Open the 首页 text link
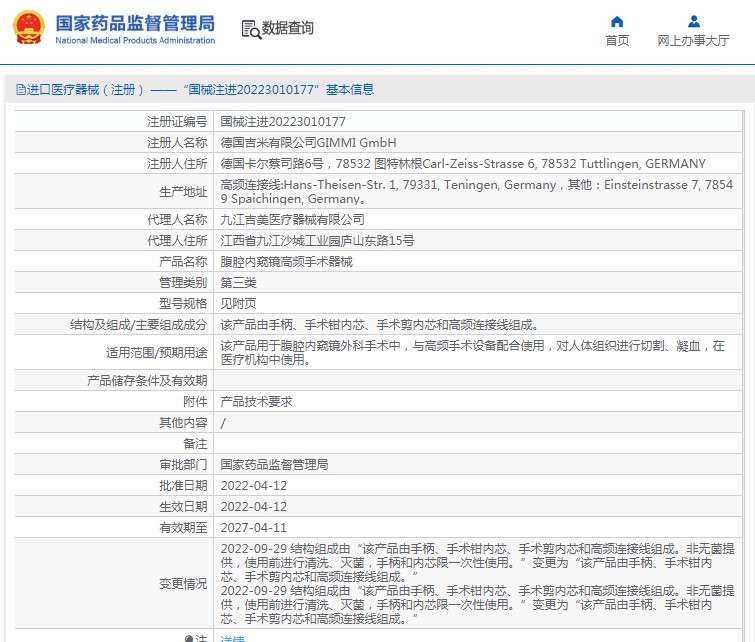The height and width of the screenshot is (642, 755). 617,41
